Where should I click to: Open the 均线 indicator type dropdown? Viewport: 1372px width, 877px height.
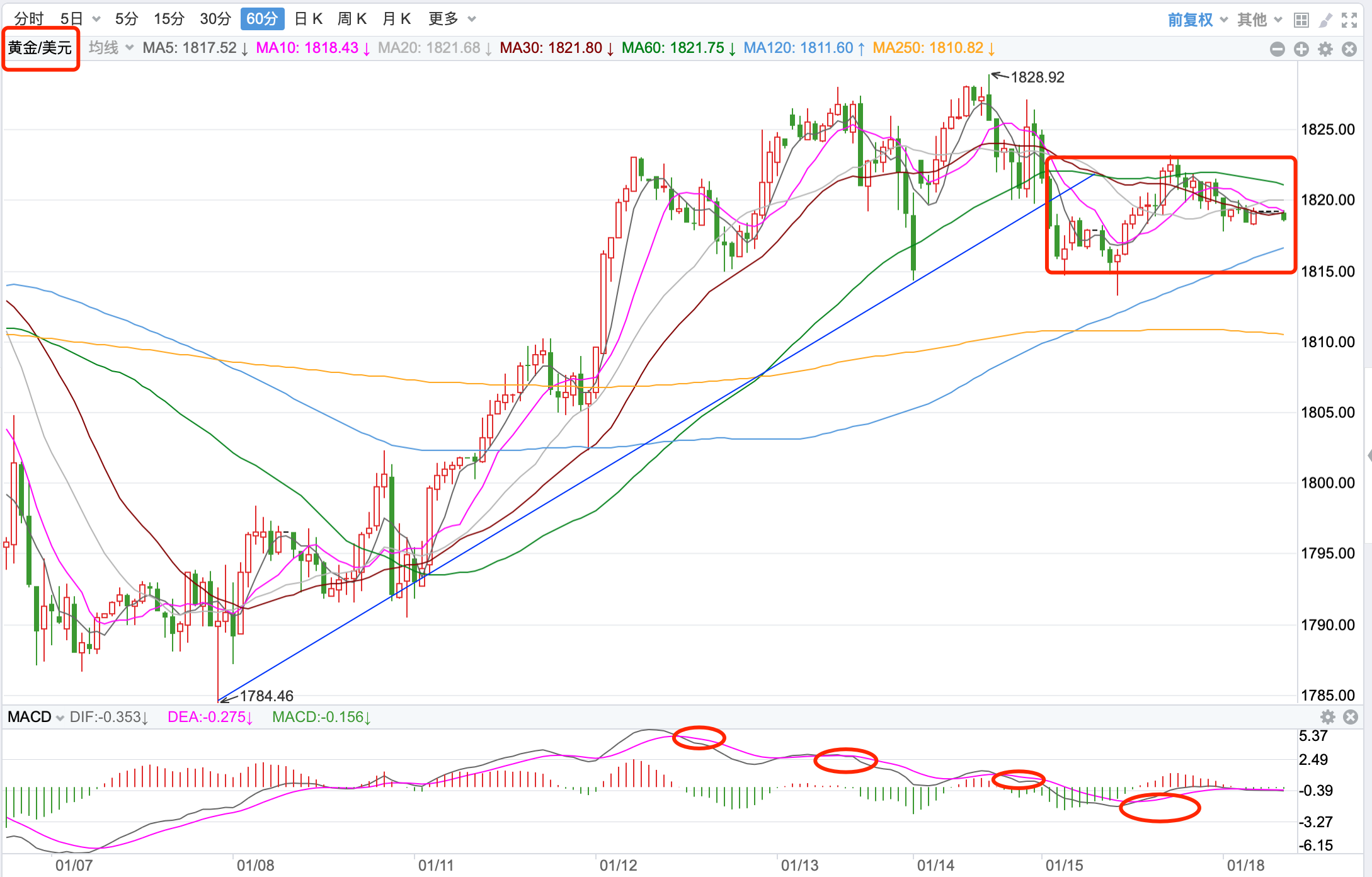pyautogui.click(x=111, y=48)
